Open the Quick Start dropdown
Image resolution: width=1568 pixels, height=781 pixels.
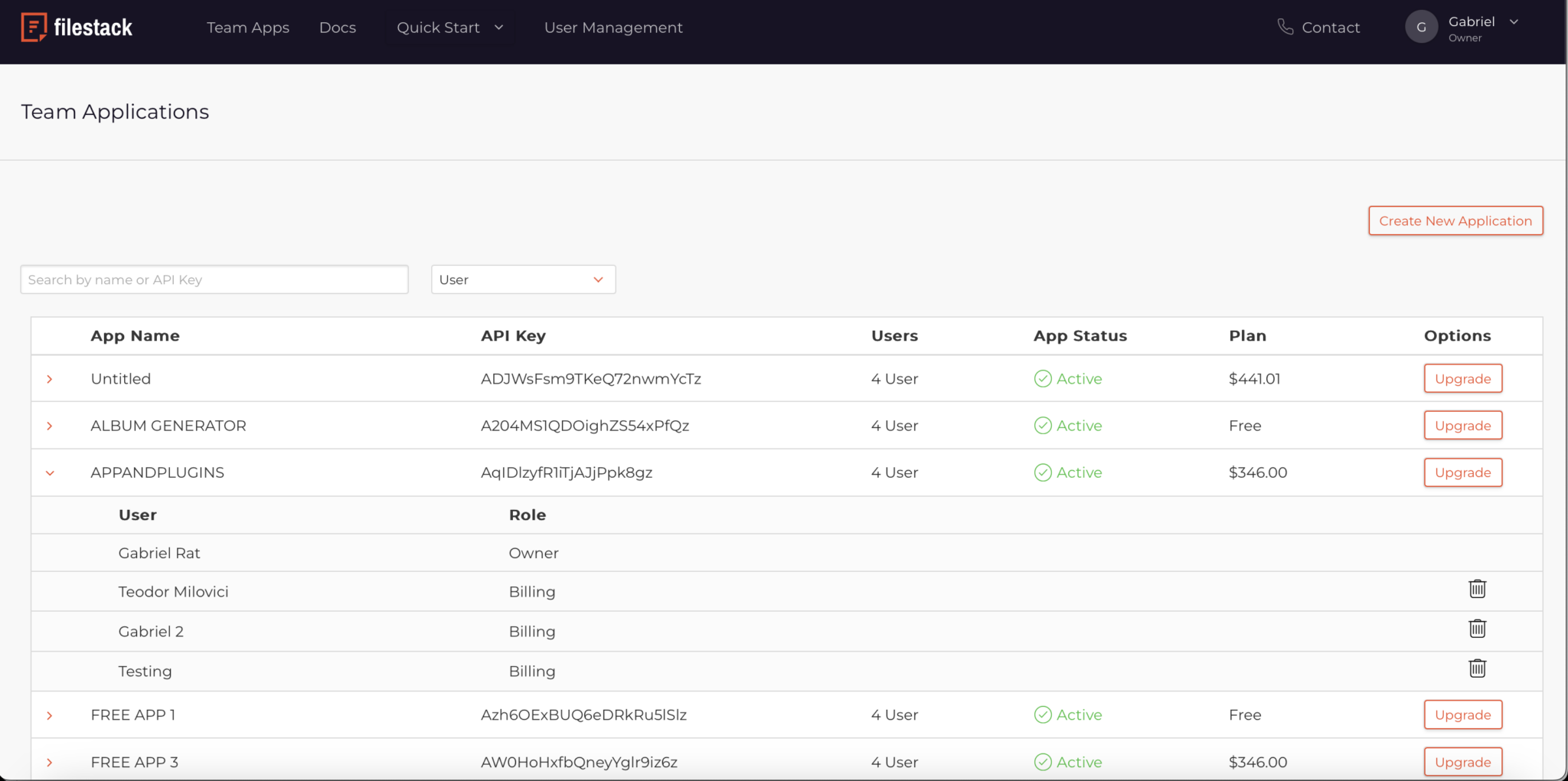449,27
